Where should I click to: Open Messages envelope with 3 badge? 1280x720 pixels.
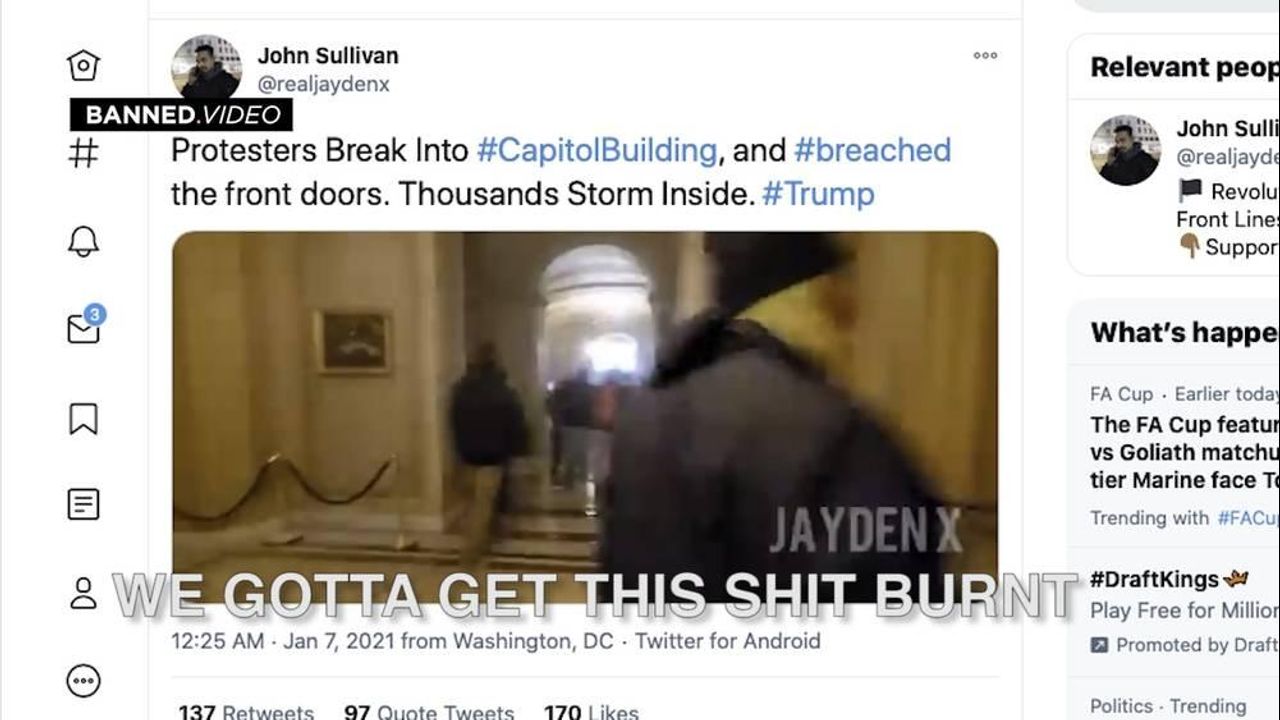pyautogui.click(x=85, y=326)
